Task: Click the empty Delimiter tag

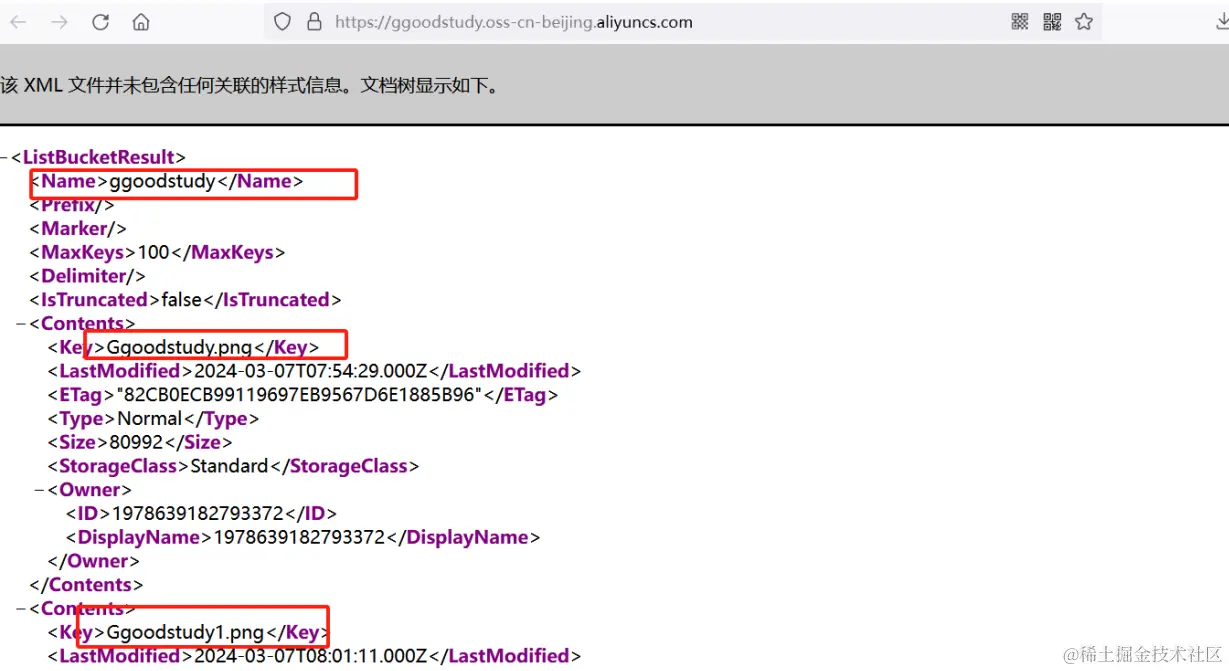Action: coord(88,276)
